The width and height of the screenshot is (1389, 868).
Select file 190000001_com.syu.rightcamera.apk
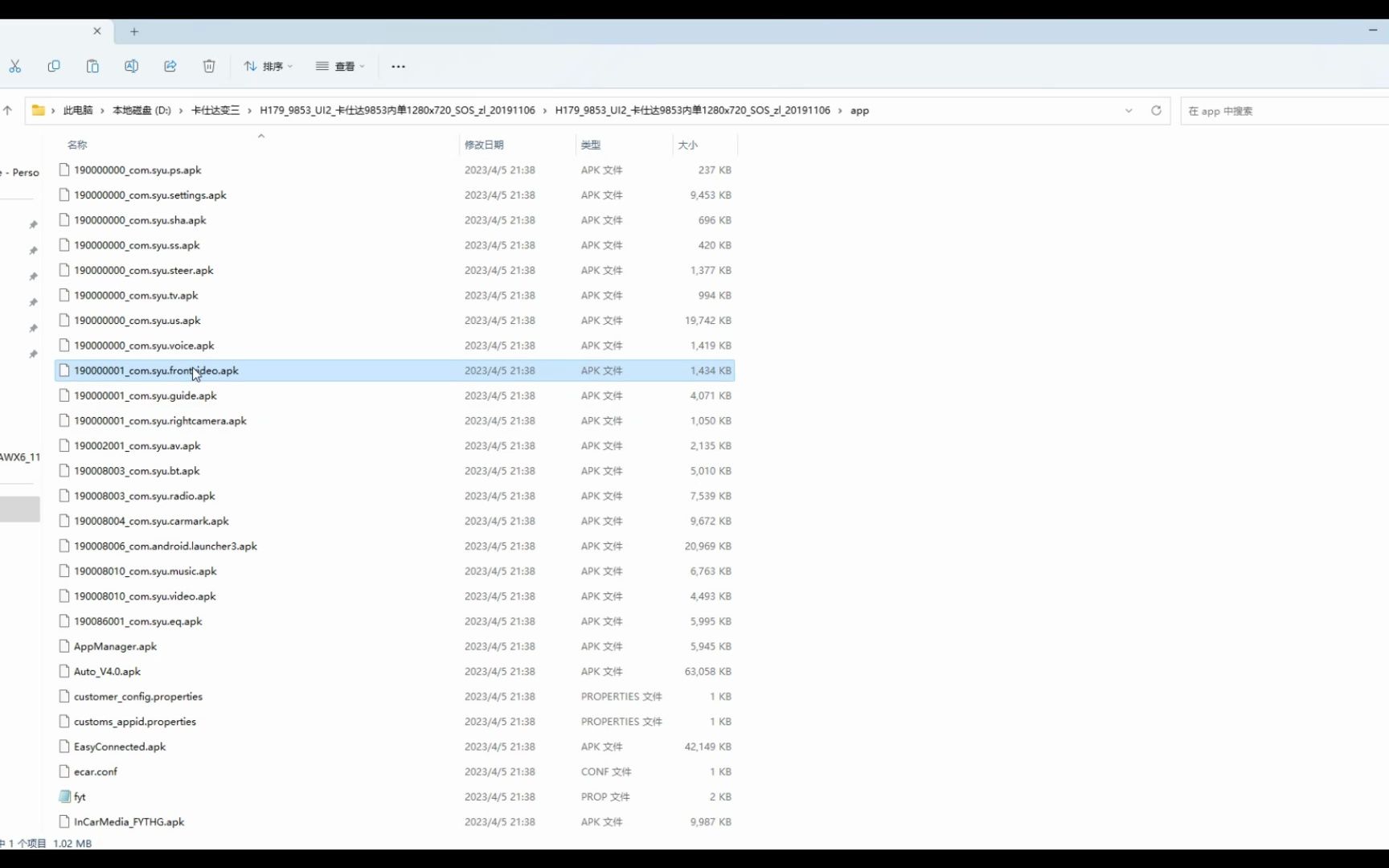tap(395, 420)
